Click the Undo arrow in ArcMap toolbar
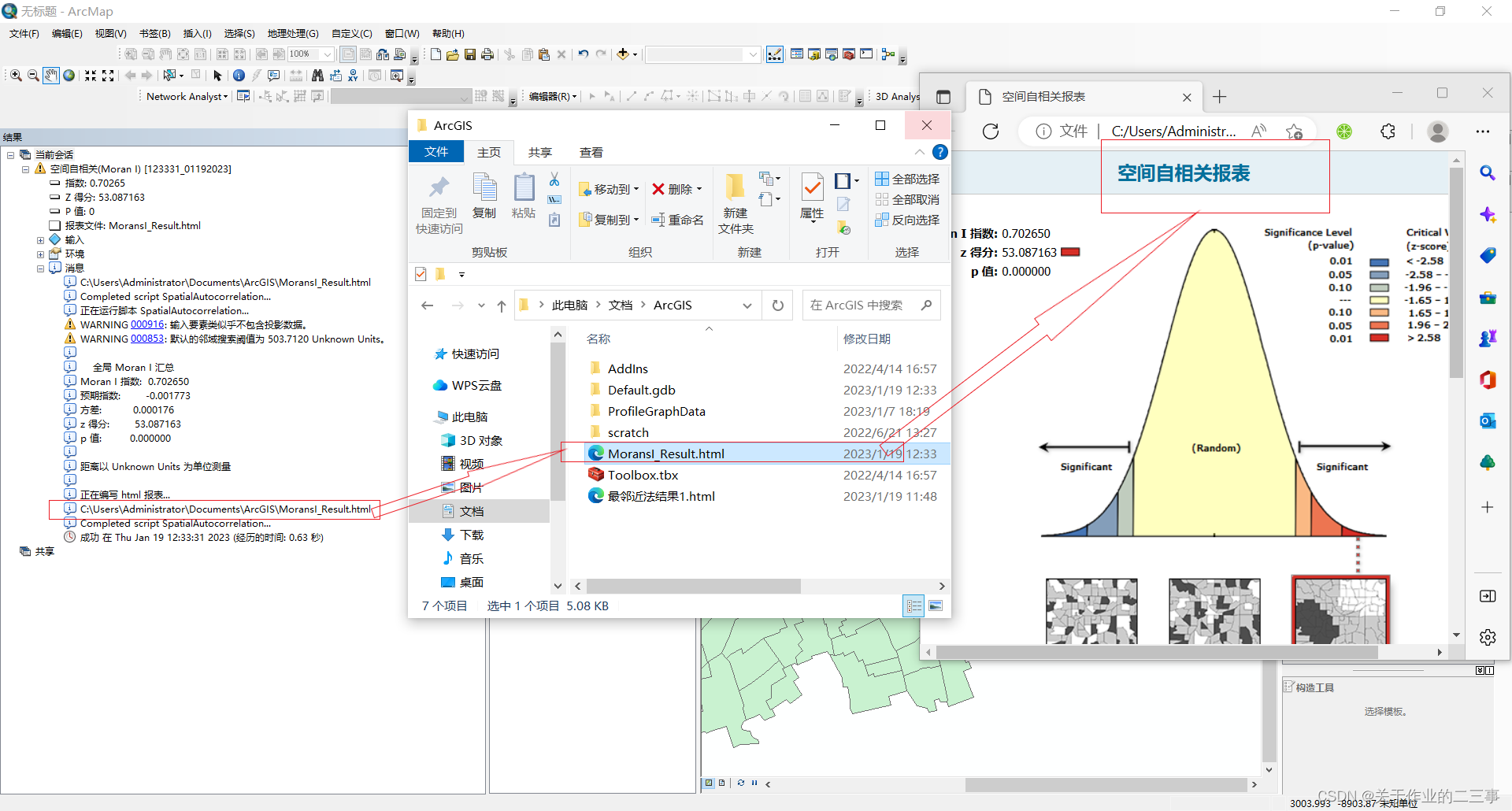1512x811 pixels. pyautogui.click(x=584, y=54)
